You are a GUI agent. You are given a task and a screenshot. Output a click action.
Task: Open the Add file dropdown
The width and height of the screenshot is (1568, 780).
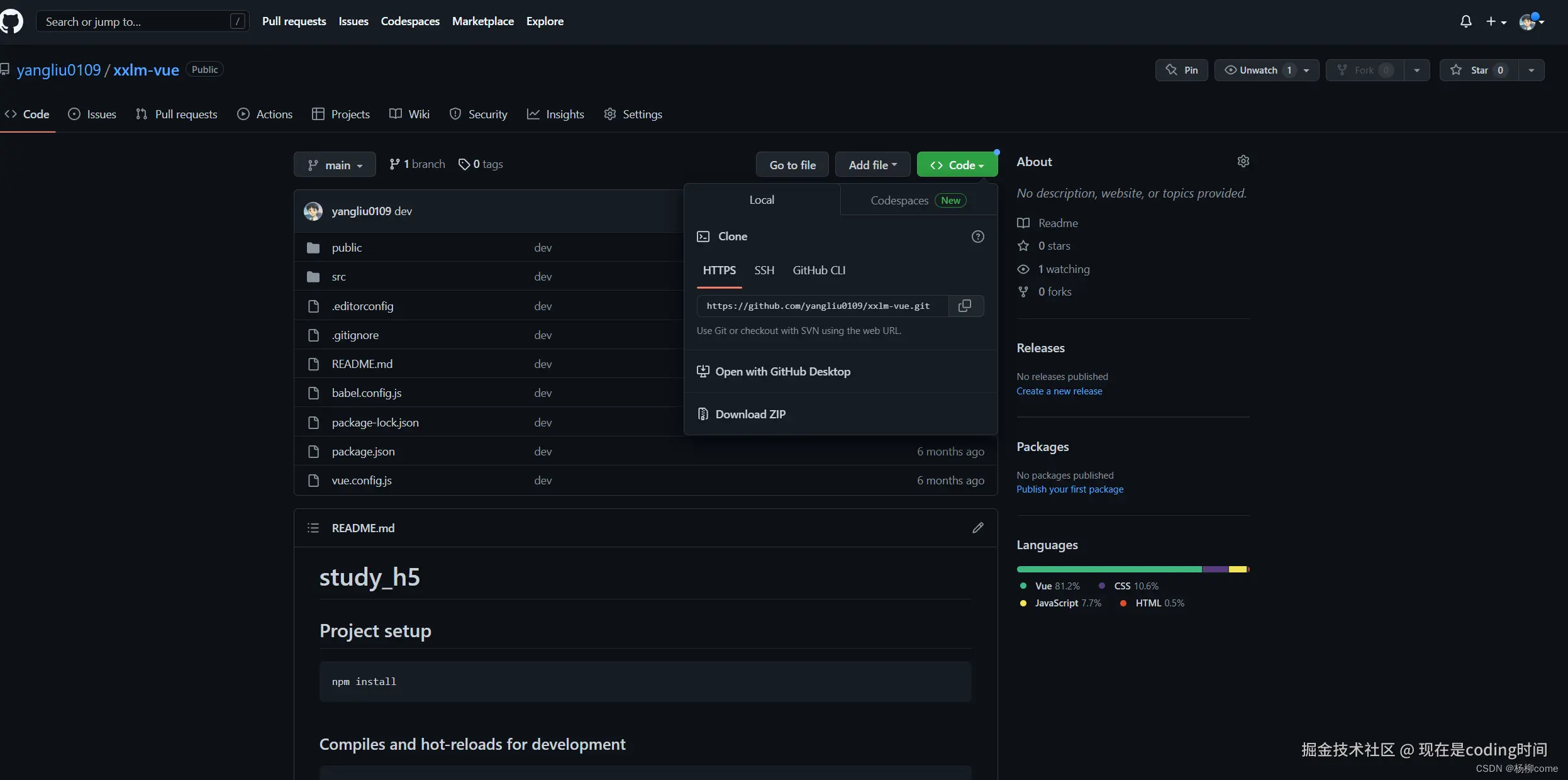[x=872, y=165]
